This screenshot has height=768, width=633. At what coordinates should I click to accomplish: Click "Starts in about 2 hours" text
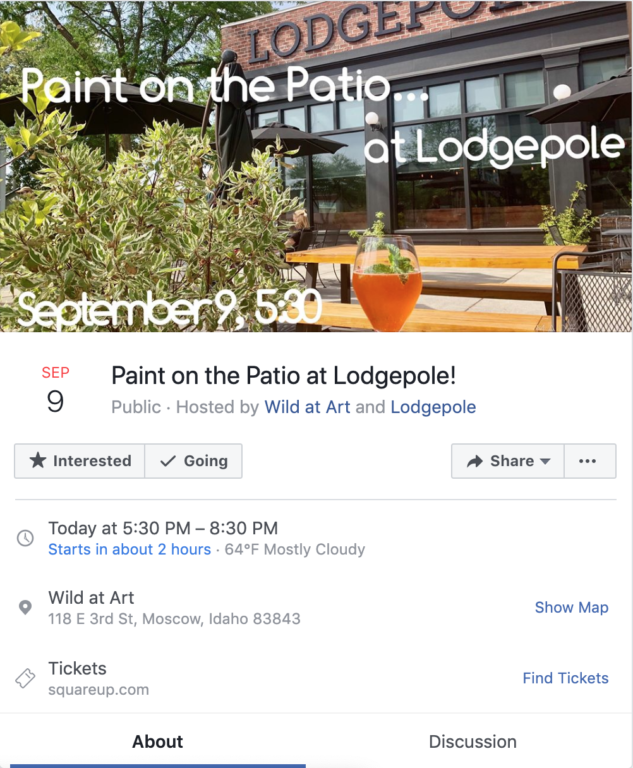(x=130, y=549)
